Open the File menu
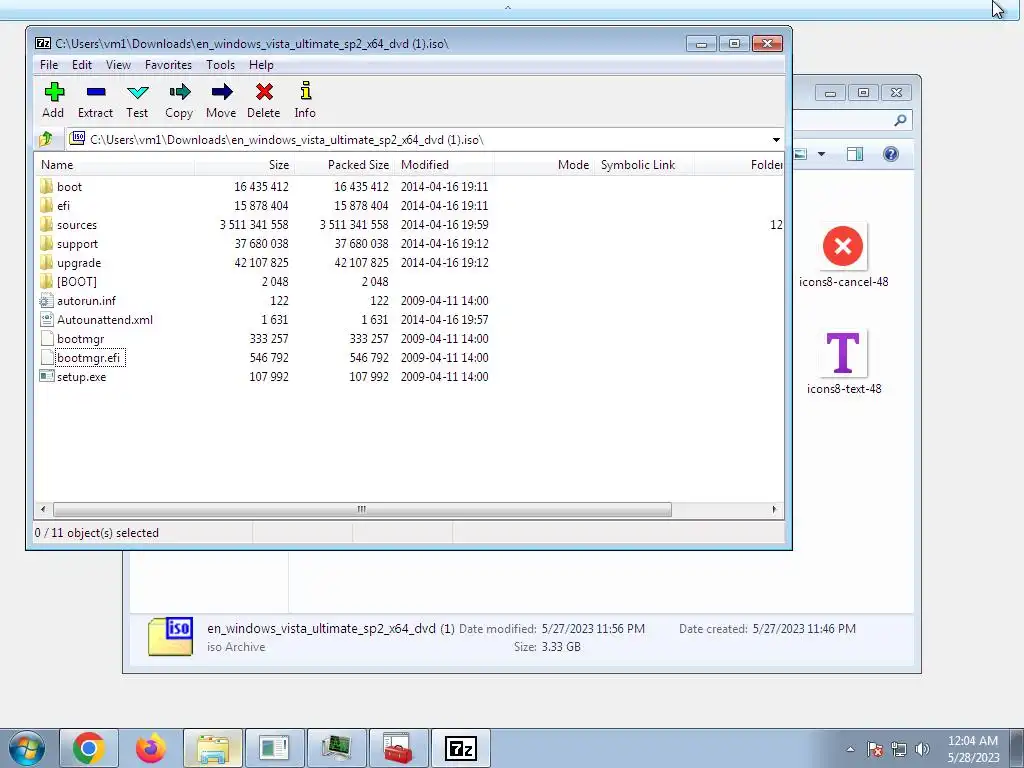Image resolution: width=1024 pixels, height=768 pixels. tap(49, 65)
